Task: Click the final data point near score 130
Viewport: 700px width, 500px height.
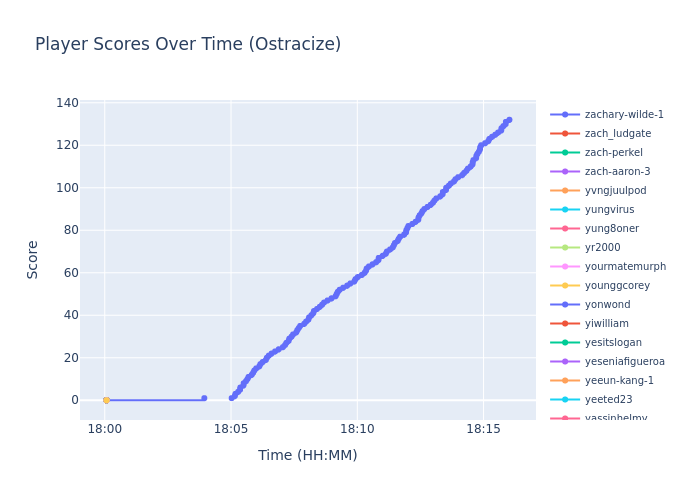Action: (x=508, y=120)
